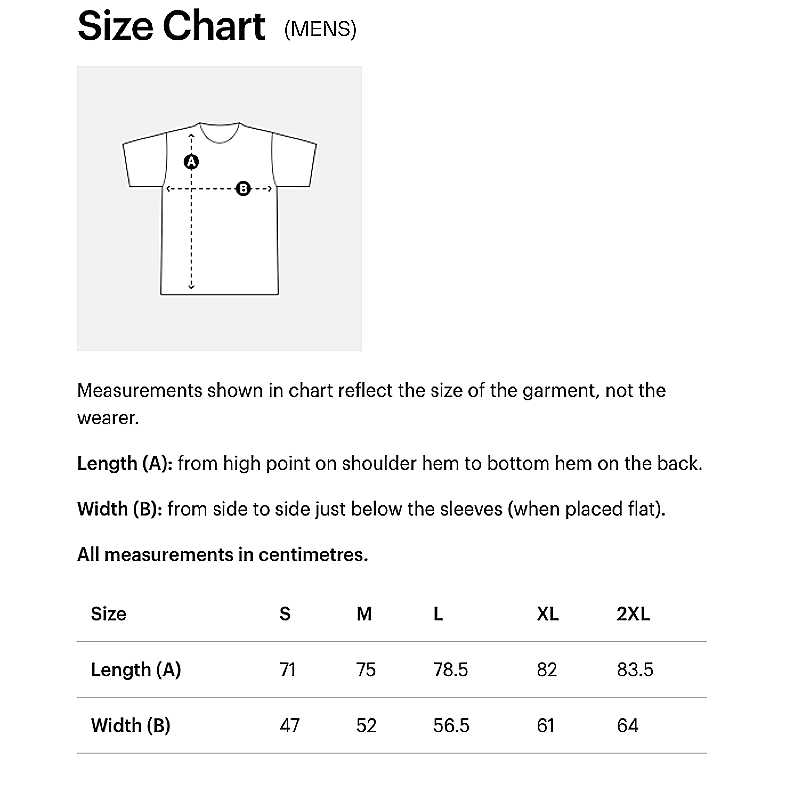Click the All measurements in centimetres note
Image resolution: width=788 pixels, height=788 pixels.
coord(223,554)
